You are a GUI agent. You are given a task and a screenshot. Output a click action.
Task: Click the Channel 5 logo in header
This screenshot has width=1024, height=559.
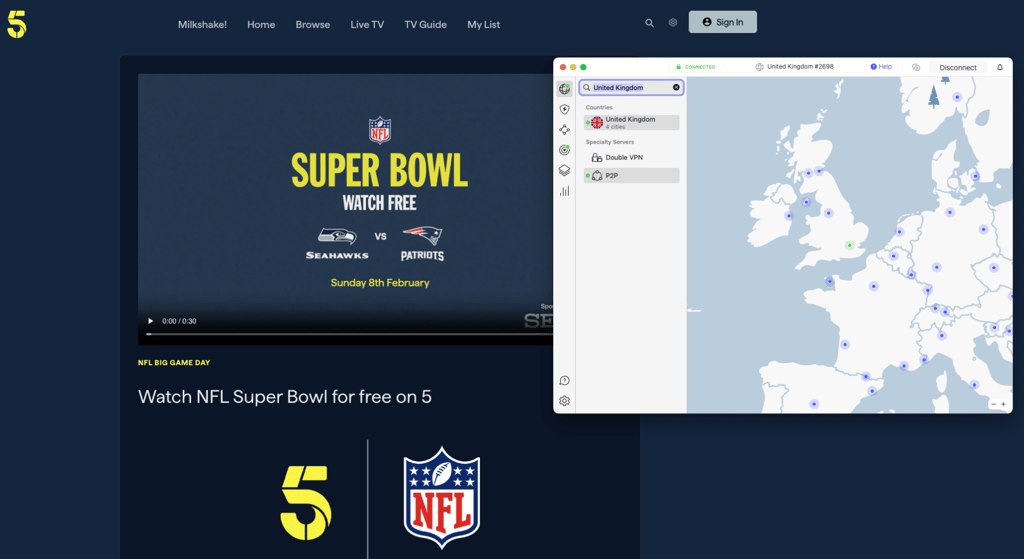[17, 24]
